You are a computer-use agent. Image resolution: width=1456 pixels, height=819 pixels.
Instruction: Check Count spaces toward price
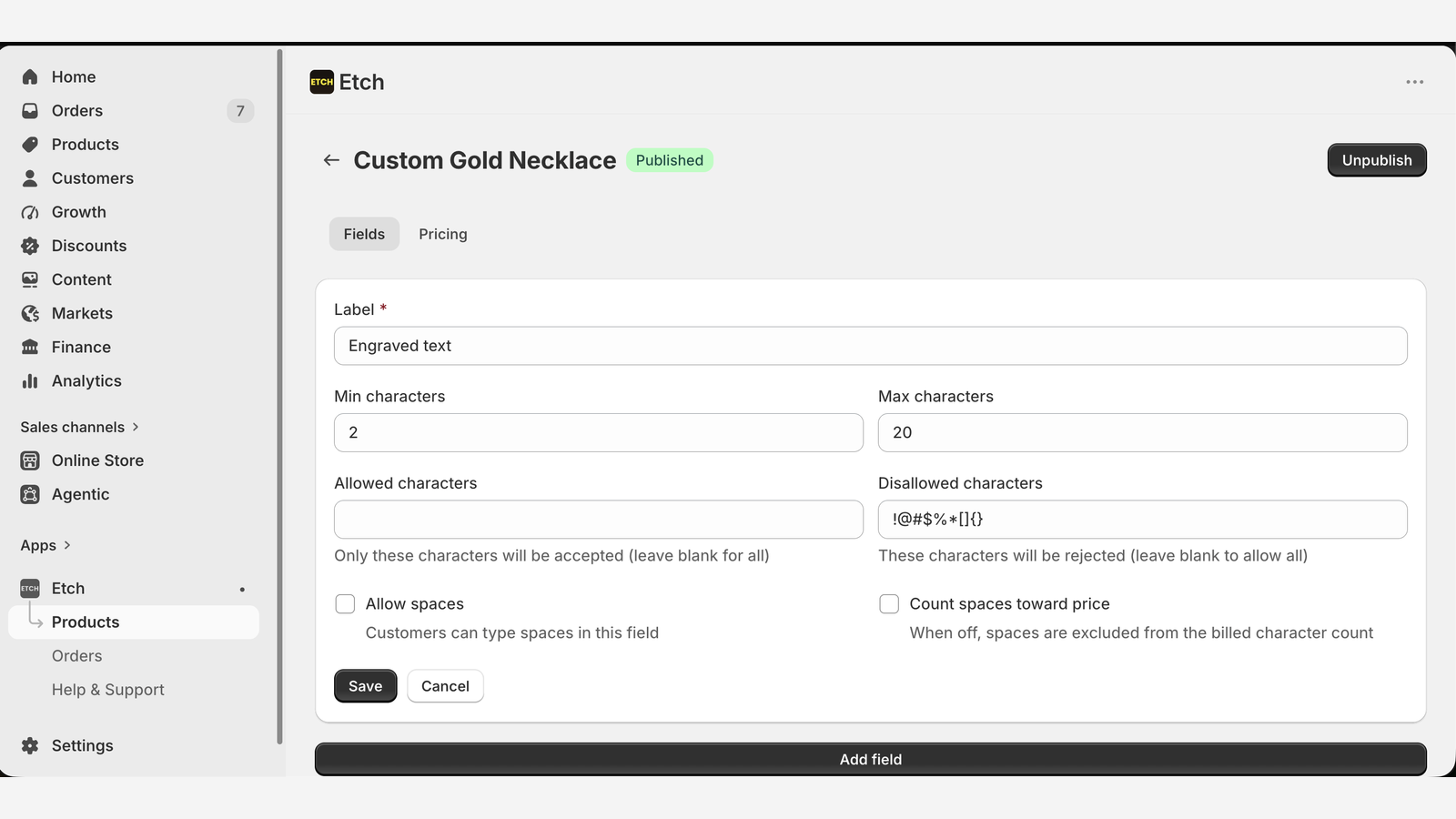[x=889, y=604]
